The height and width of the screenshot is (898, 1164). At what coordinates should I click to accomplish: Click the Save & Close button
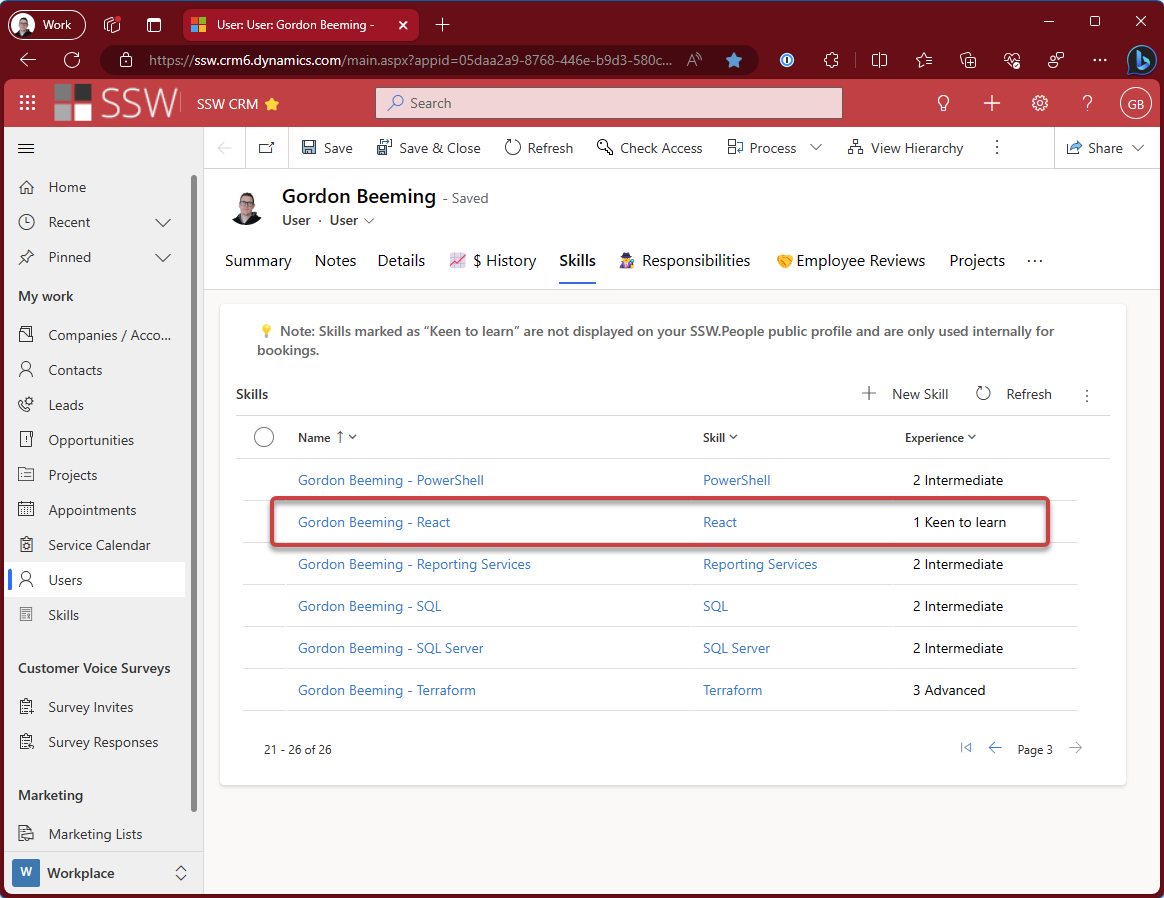pyautogui.click(x=428, y=148)
